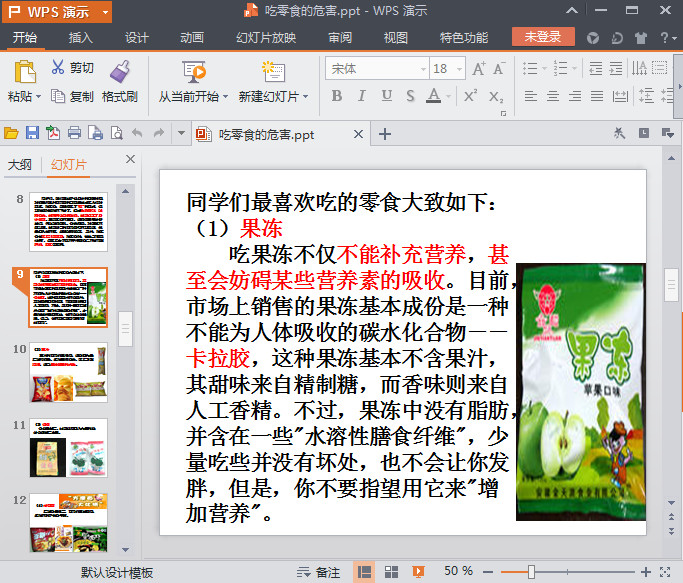
Task: Switch to the 插入 ribbon tab
Action: 81,38
